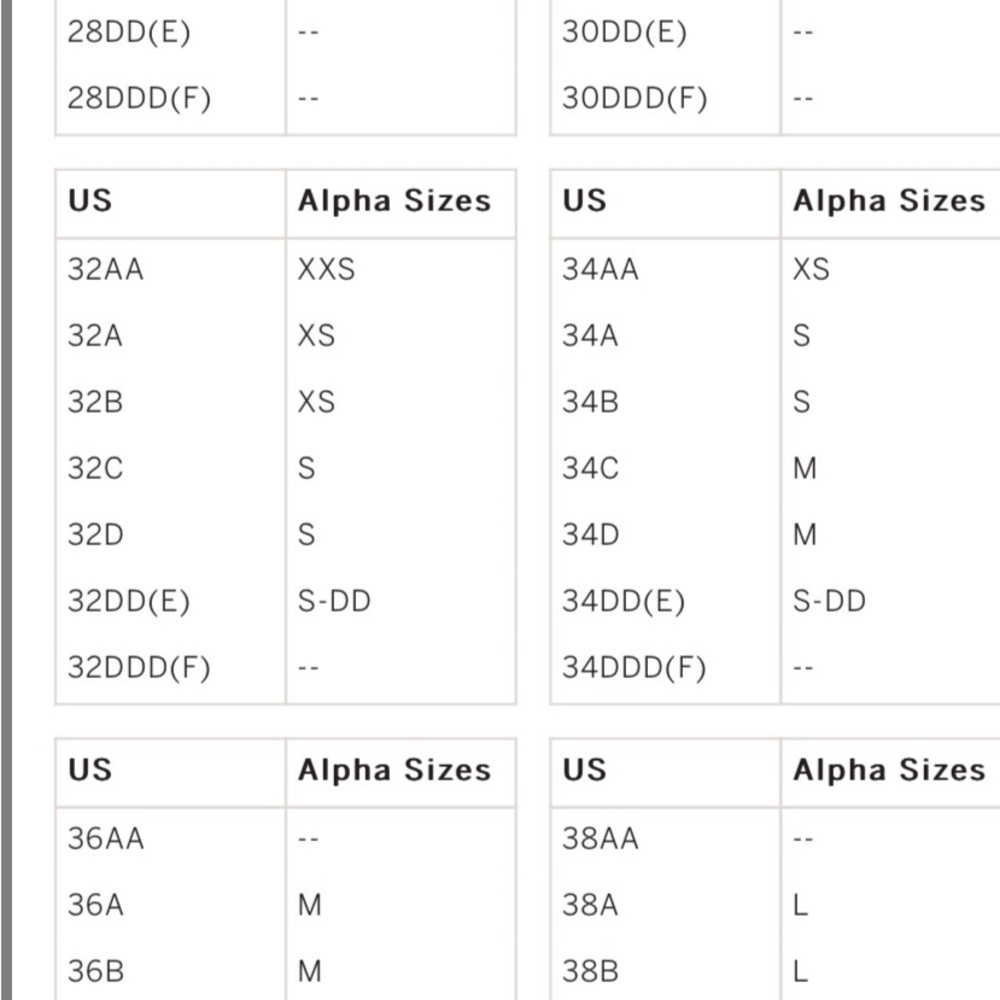1000x1000 pixels.
Task: Select the 32AA size cell
Action: coord(106,269)
